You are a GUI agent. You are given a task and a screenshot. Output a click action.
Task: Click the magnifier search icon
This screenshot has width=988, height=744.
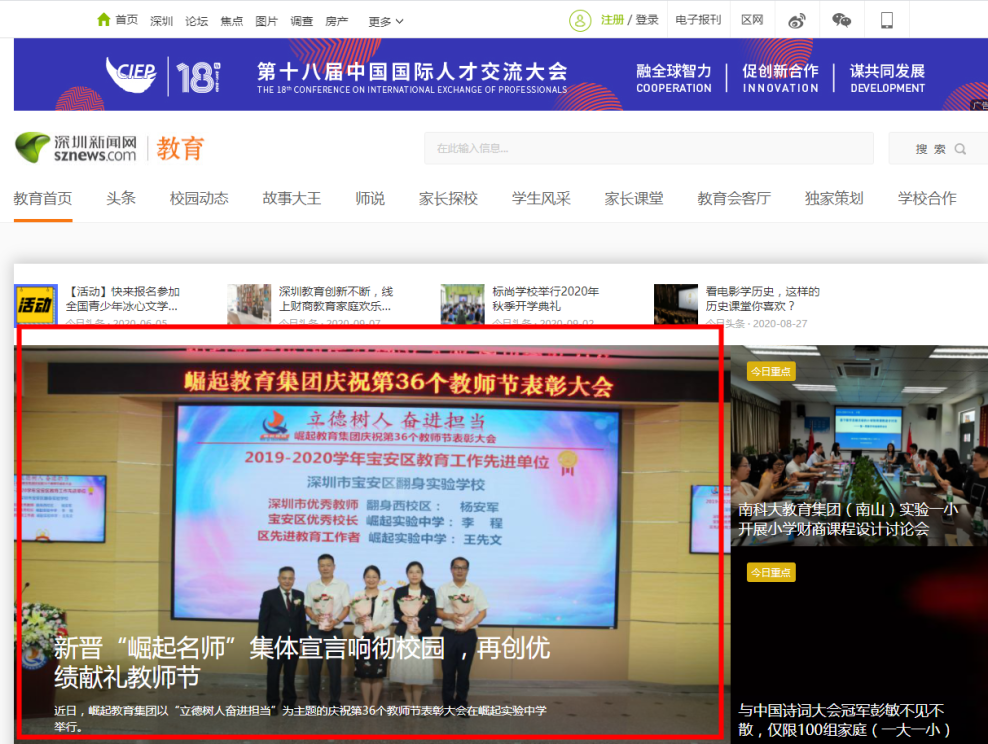click(960, 149)
